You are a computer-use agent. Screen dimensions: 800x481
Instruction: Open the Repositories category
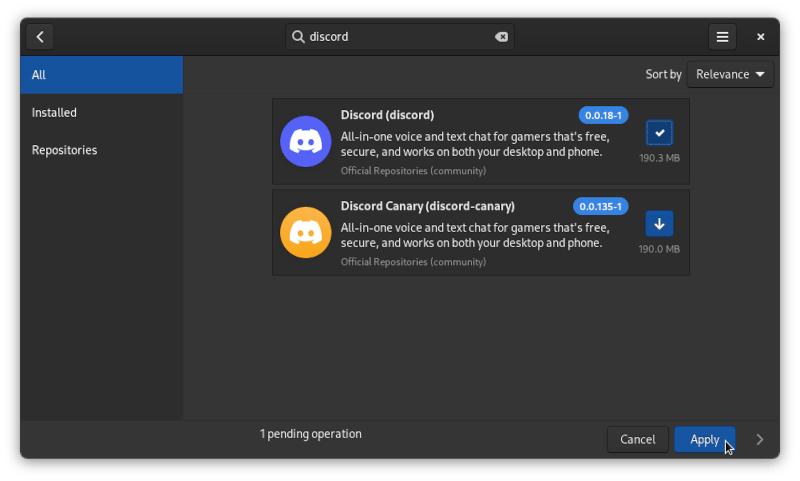[101, 150]
